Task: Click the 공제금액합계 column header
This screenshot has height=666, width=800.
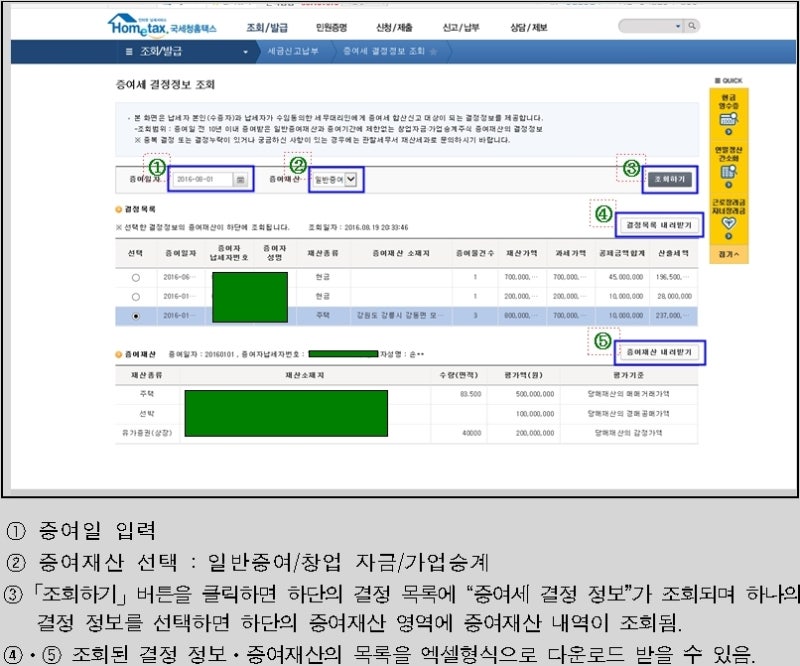Action: click(x=622, y=253)
